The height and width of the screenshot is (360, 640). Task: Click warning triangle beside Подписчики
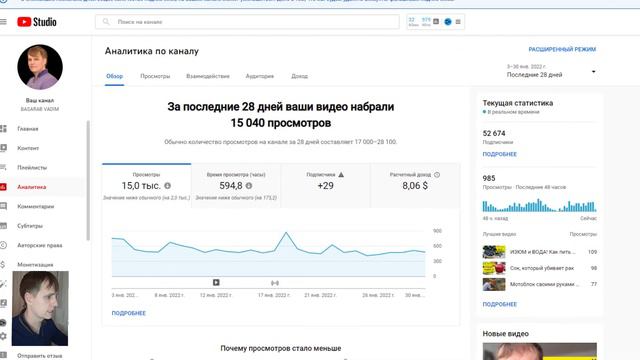tap(341, 175)
